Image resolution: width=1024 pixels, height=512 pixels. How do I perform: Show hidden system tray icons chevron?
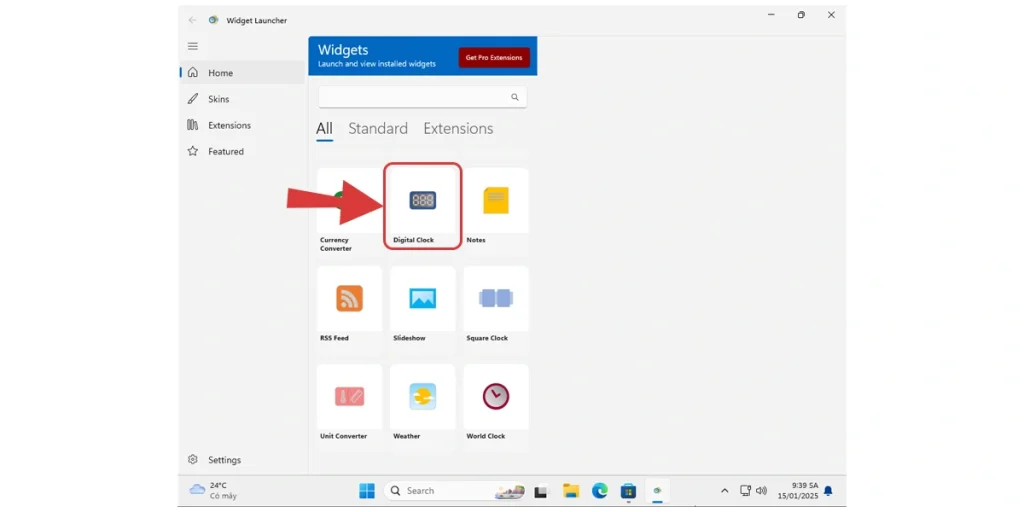click(724, 491)
